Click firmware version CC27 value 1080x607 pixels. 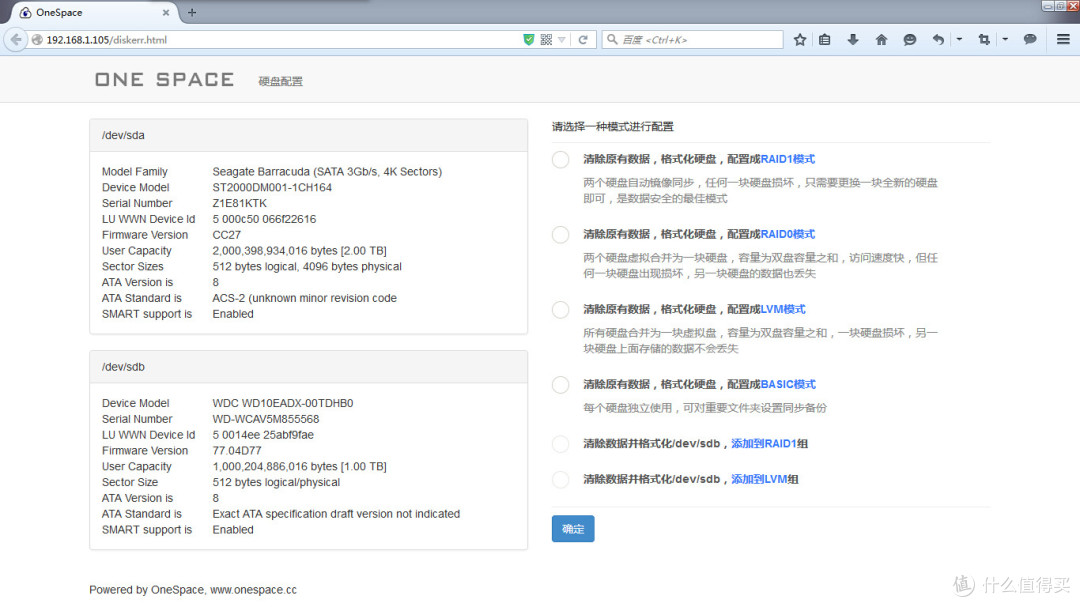coord(227,235)
